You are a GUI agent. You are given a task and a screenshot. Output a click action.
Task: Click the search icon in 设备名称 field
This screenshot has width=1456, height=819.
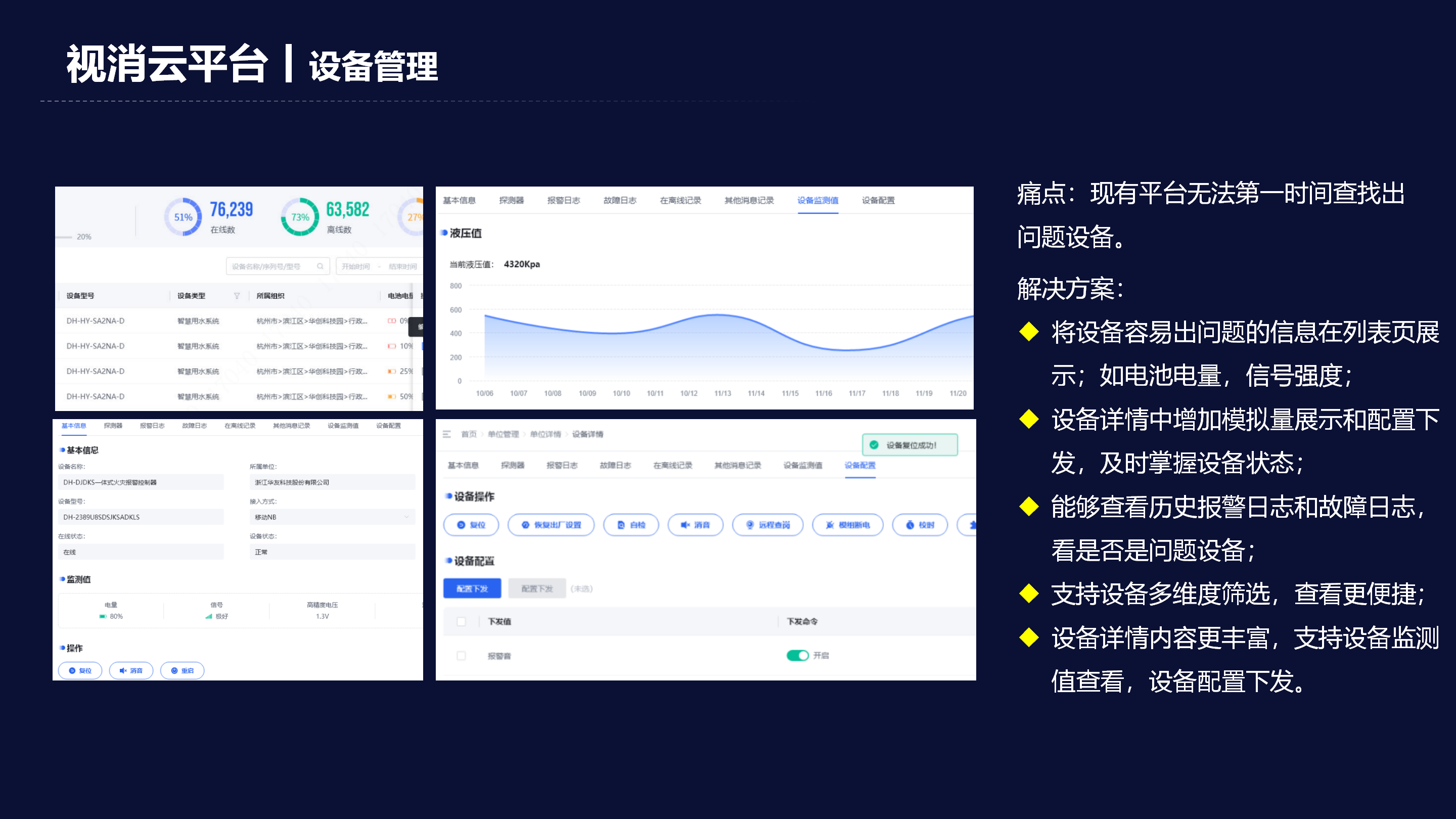pyautogui.click(x=320, y=266)
